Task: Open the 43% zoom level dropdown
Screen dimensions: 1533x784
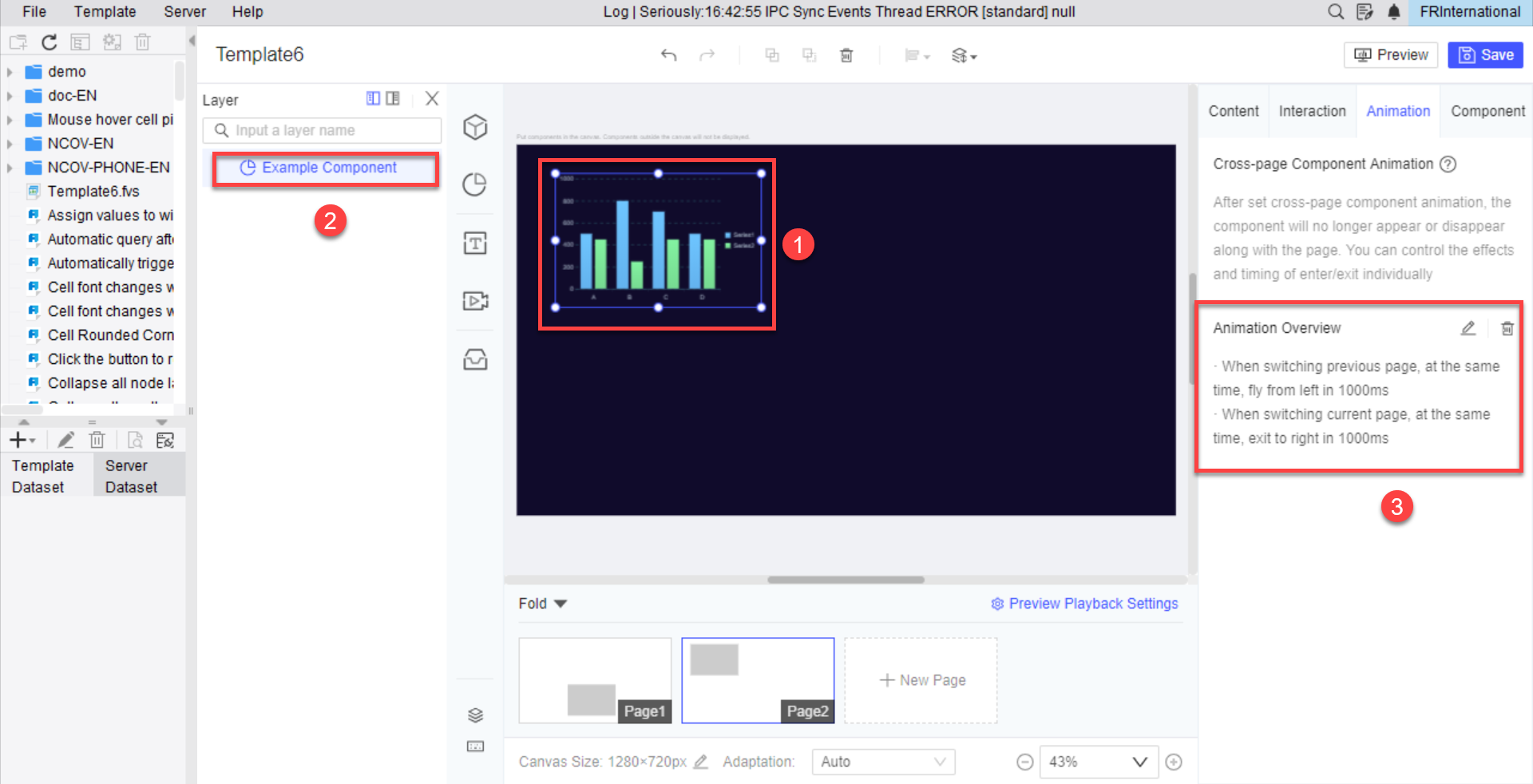Action: tap(1099, 762)
